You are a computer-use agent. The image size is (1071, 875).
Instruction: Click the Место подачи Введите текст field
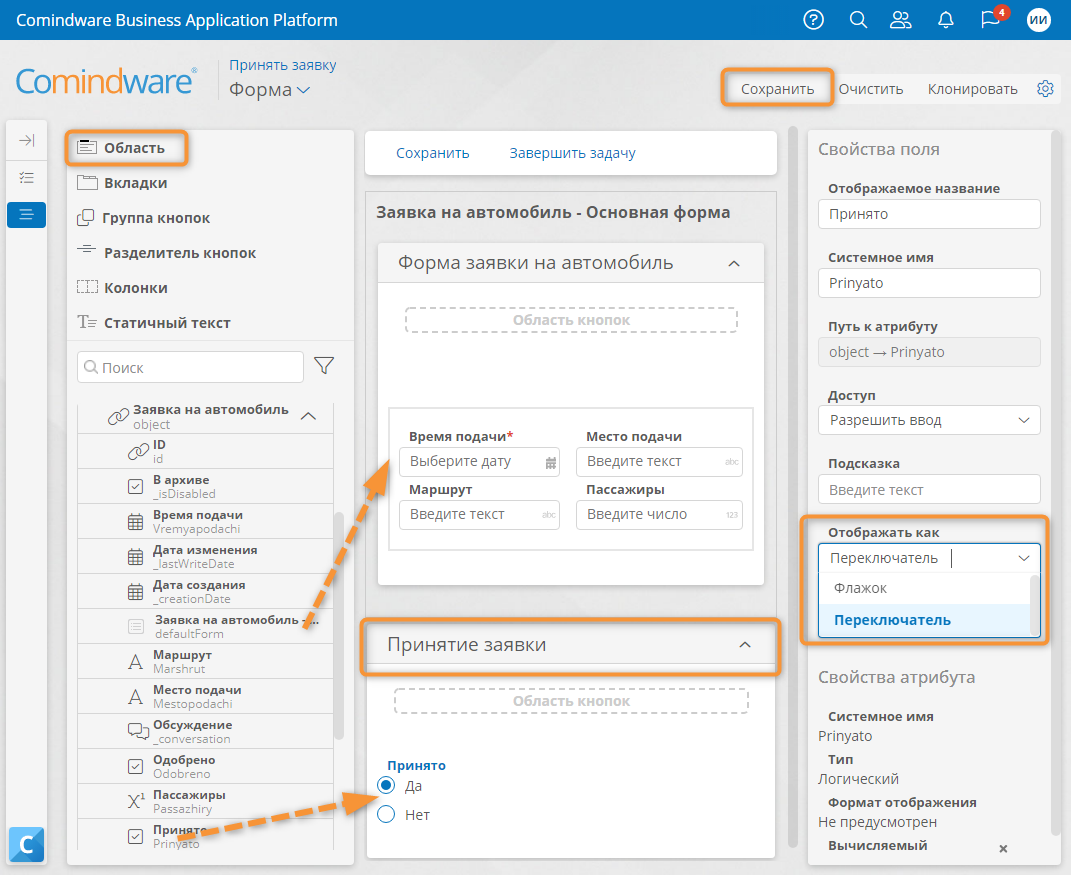(659, 462)
